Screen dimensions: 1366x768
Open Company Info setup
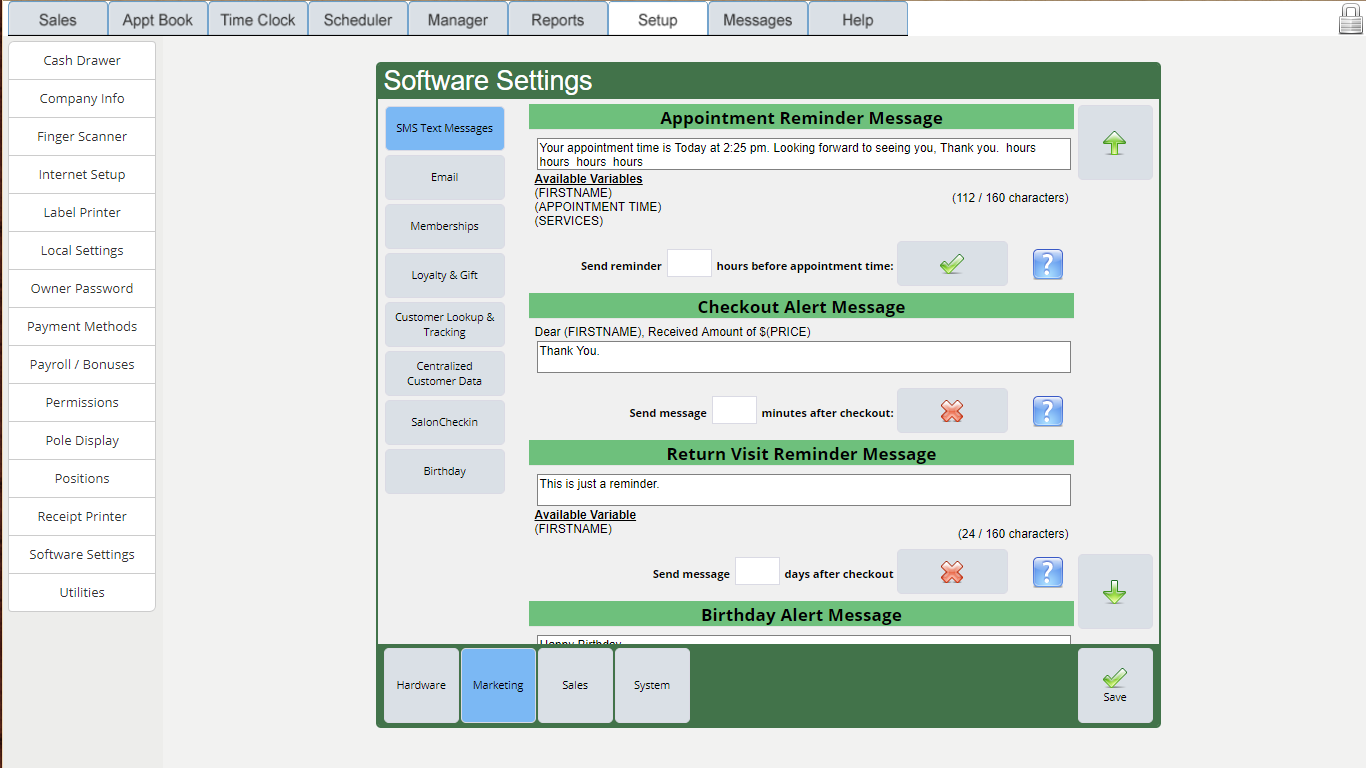[x=82, y=99]
